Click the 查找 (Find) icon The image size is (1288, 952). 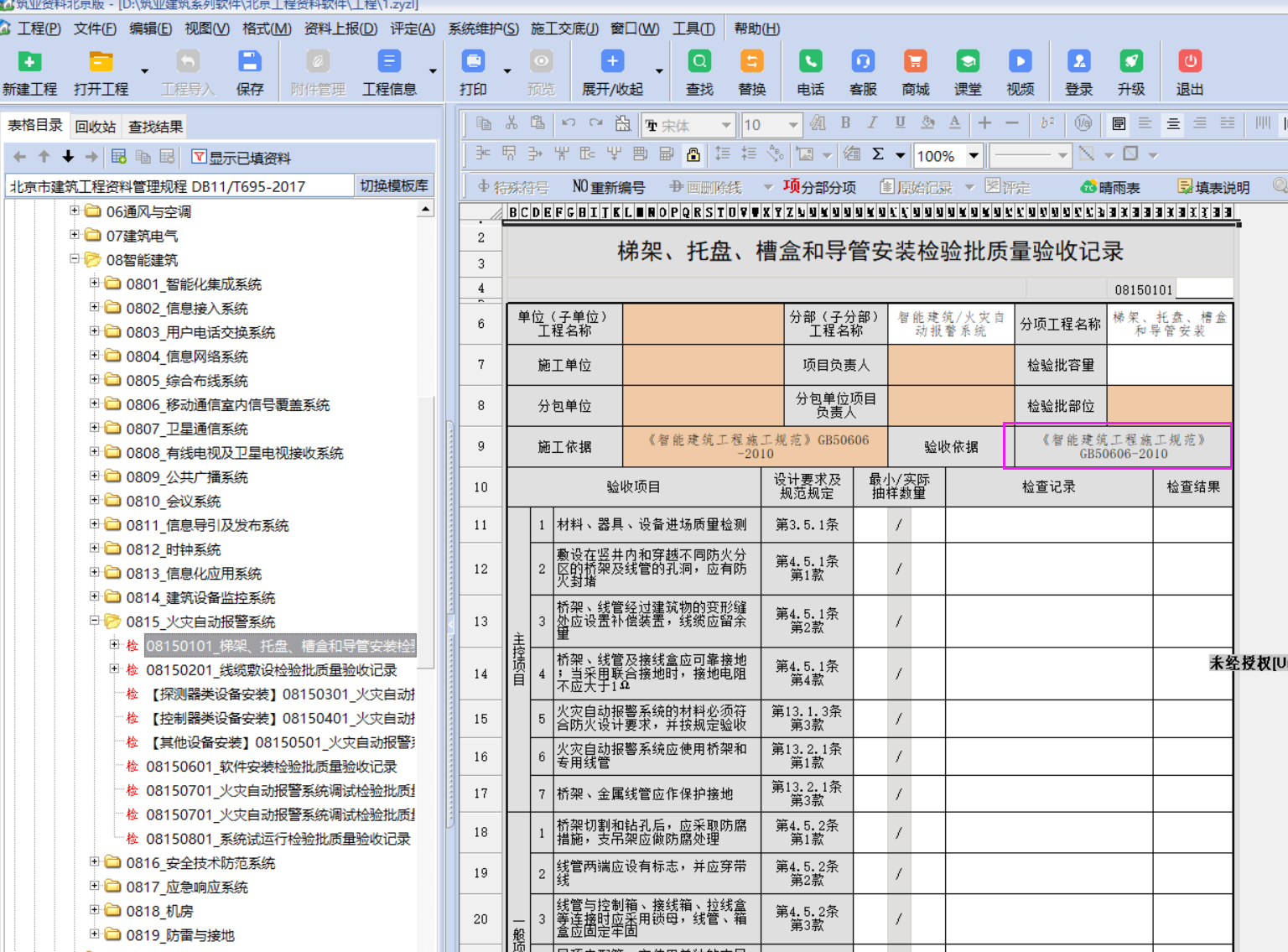coord(699,63)
